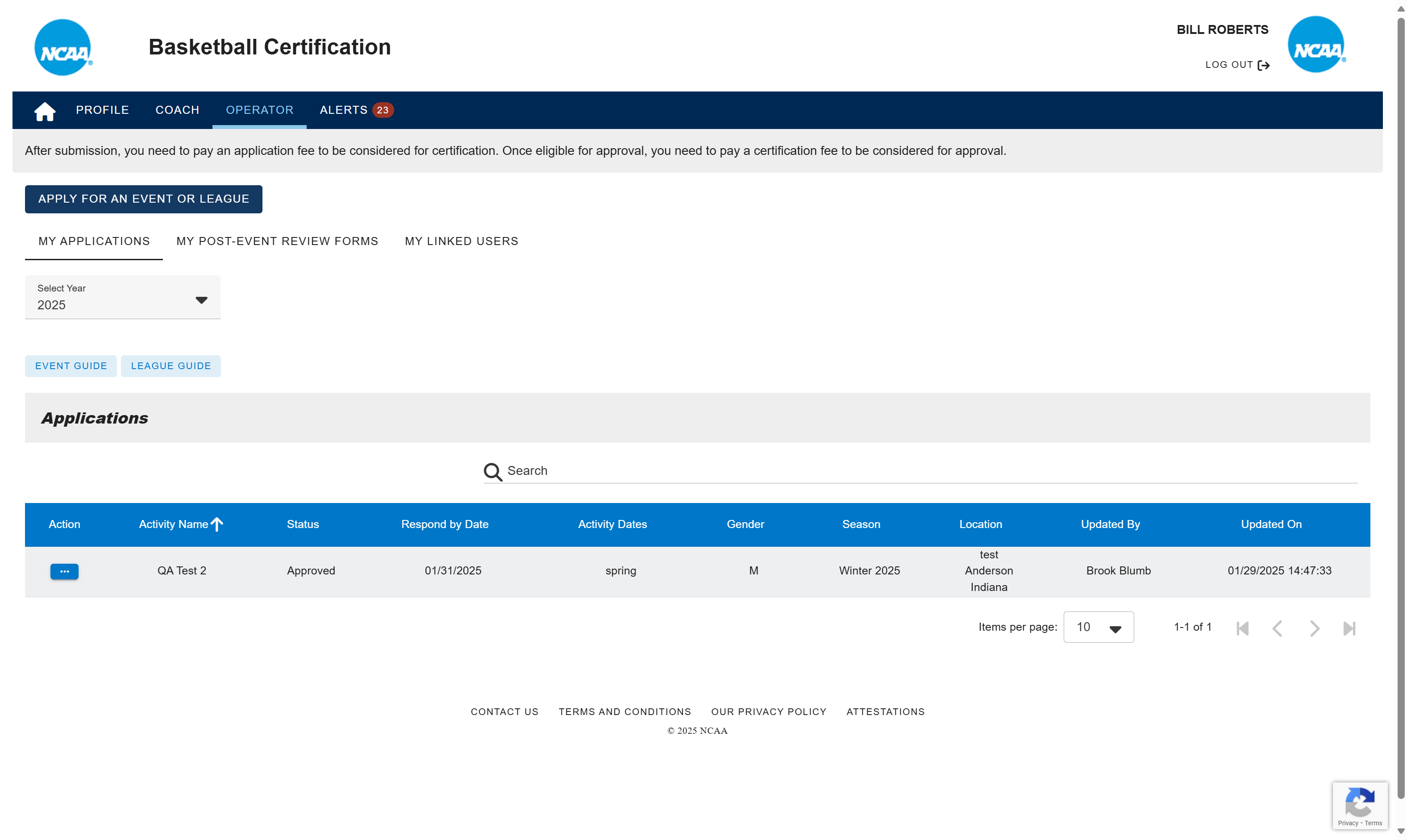This screenshot has width=1407, height=840.
Task: Click the NCAA avatar beside Bill Roberts
Action: coord(1316,45)
